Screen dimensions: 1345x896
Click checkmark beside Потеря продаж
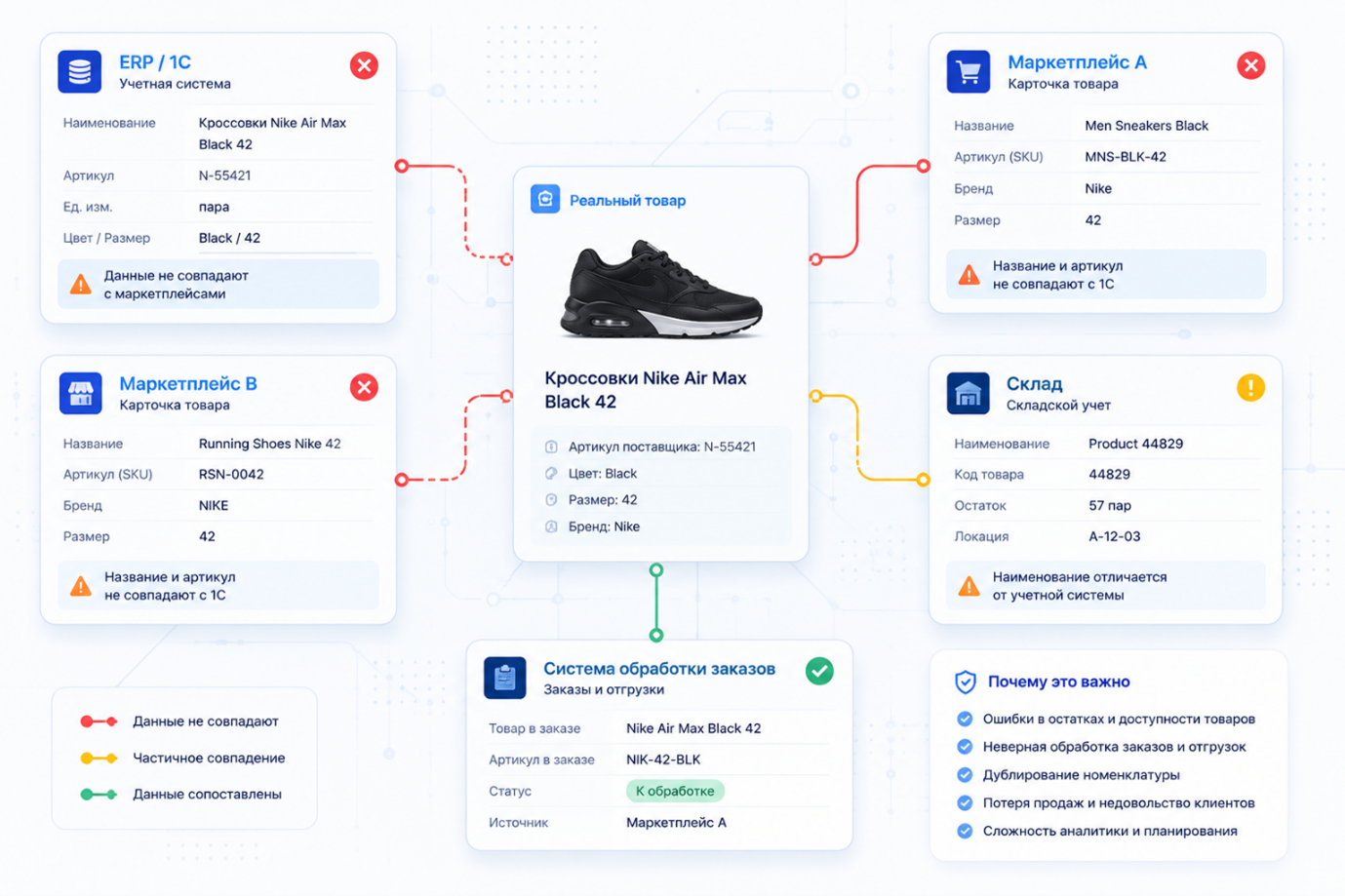[x=965, y=803]
